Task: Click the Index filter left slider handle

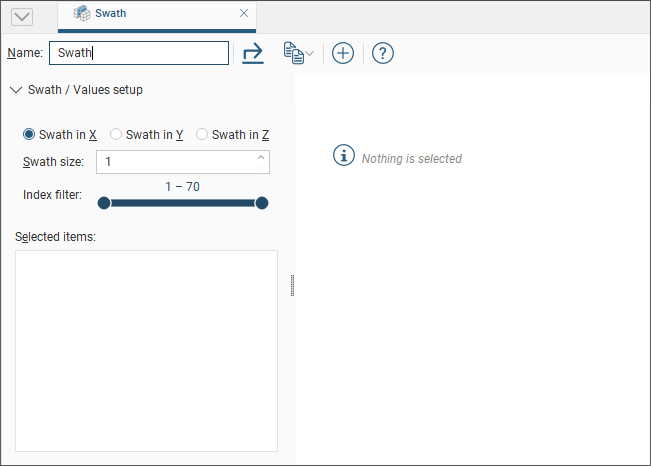Action: point(104,203)
